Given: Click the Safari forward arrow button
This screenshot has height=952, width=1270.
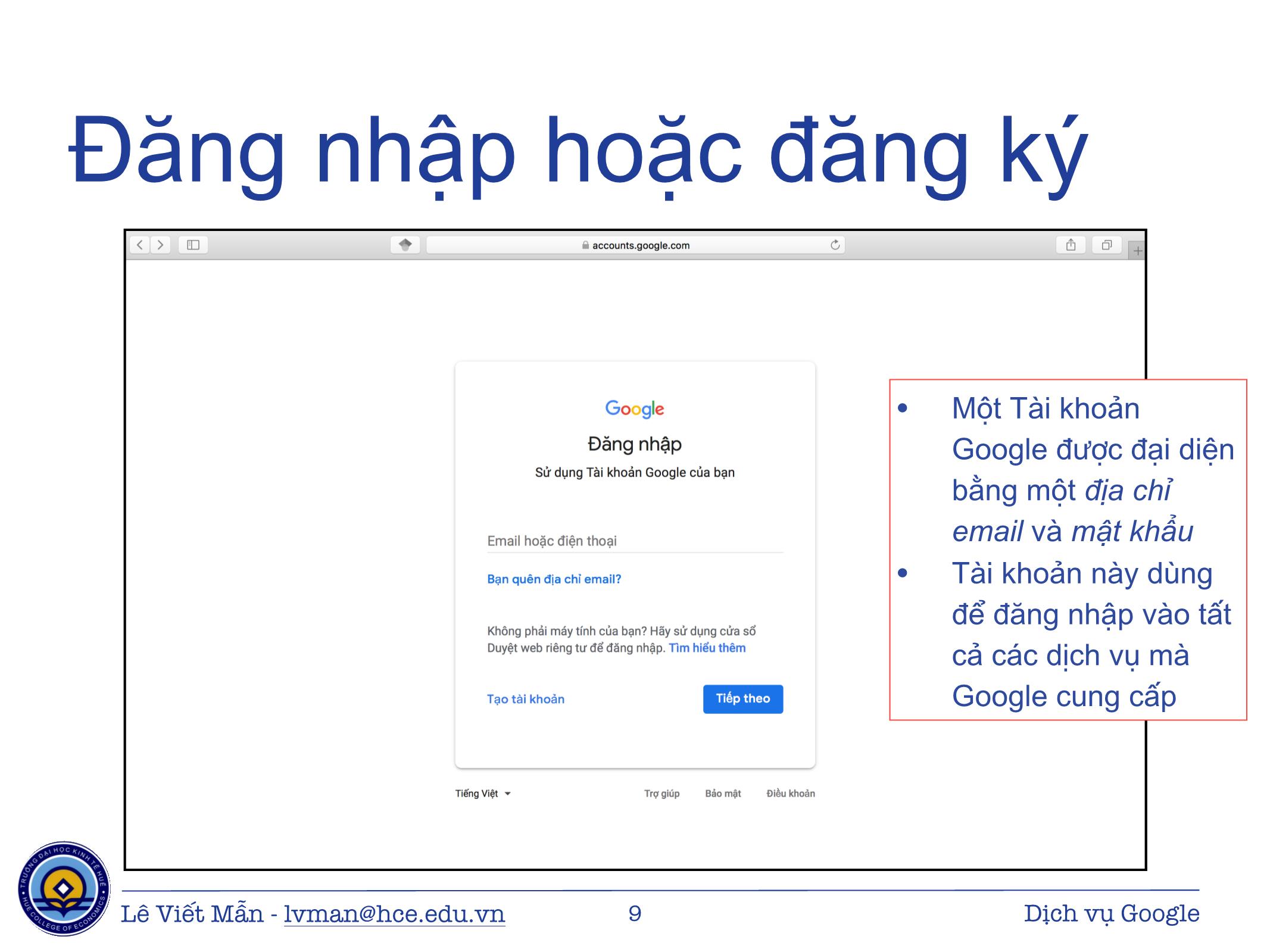Looking at the screenshot, I should click(x=160, y=245).
